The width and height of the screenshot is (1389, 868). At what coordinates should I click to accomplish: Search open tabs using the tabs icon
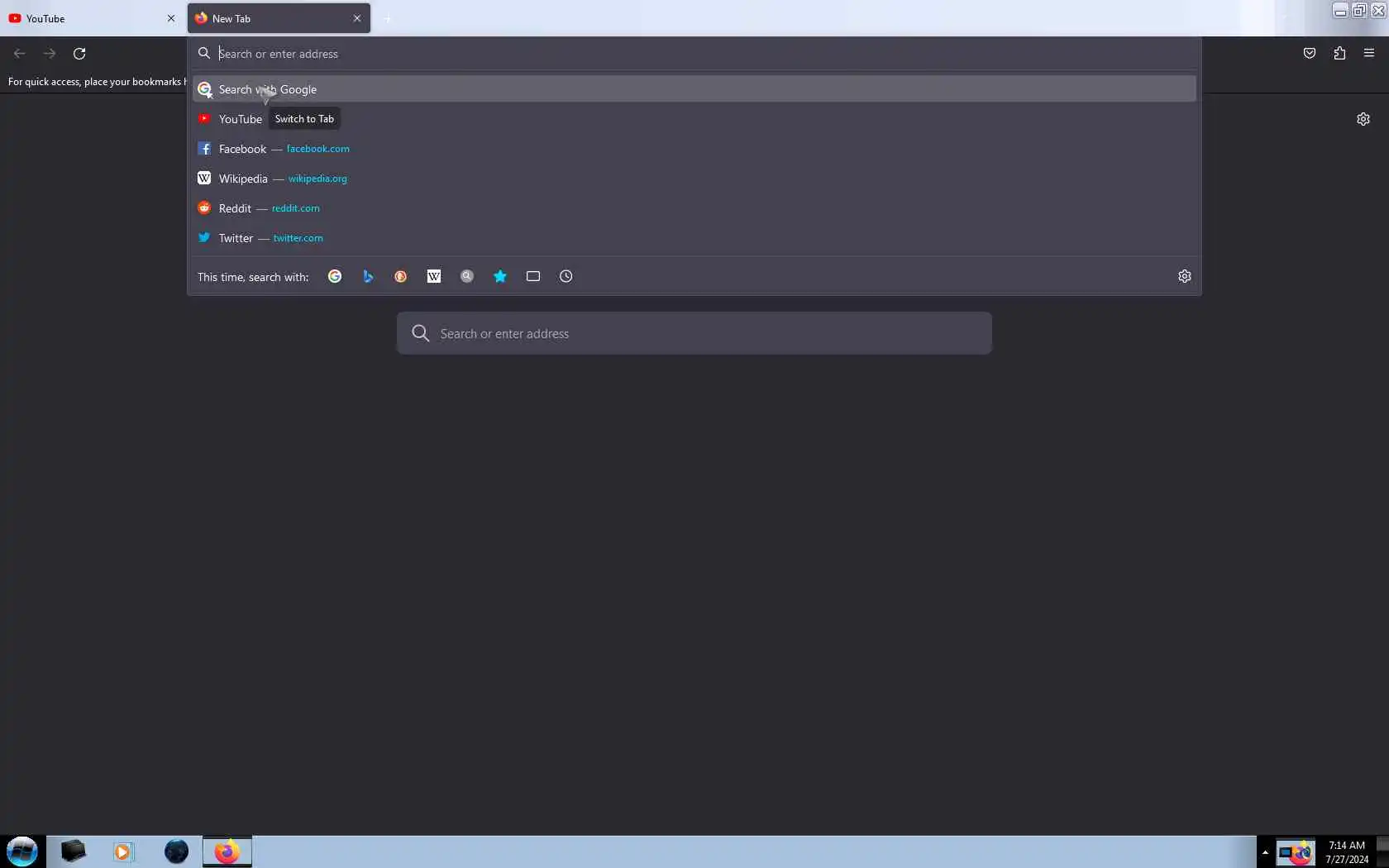point(533,276)
